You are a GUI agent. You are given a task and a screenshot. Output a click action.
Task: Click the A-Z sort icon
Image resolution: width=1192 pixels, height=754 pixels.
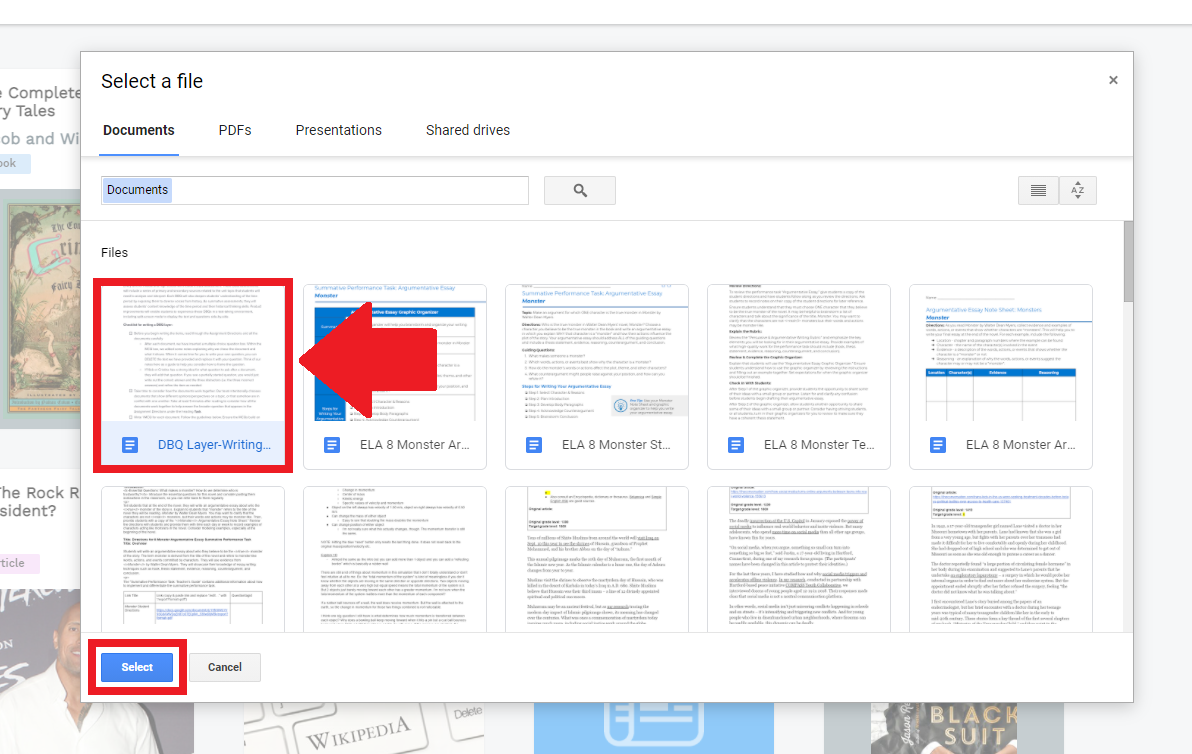pos(1077,190)
